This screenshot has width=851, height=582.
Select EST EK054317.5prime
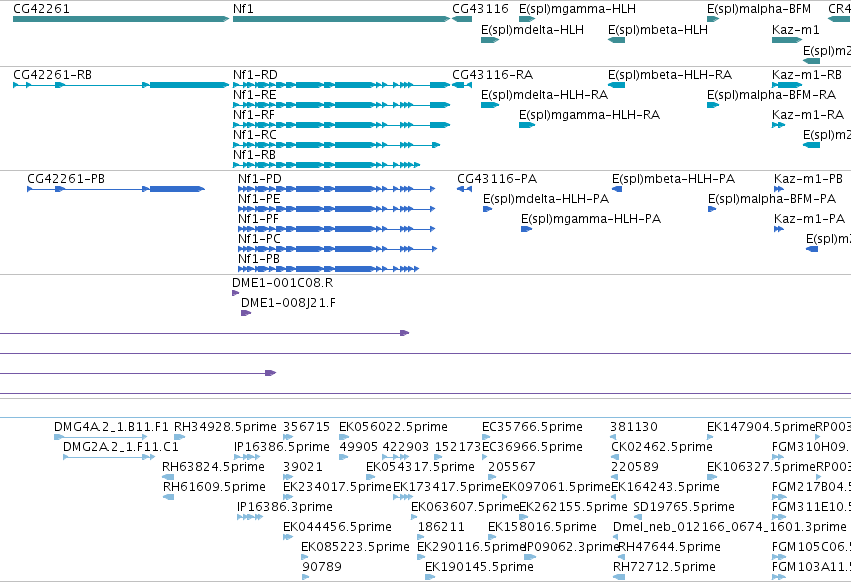(371, 477)
